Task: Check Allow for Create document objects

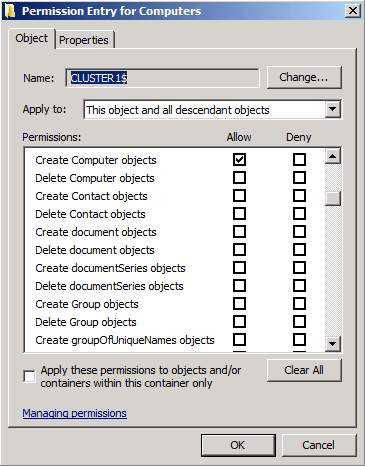Action: (x=239, y=232)
